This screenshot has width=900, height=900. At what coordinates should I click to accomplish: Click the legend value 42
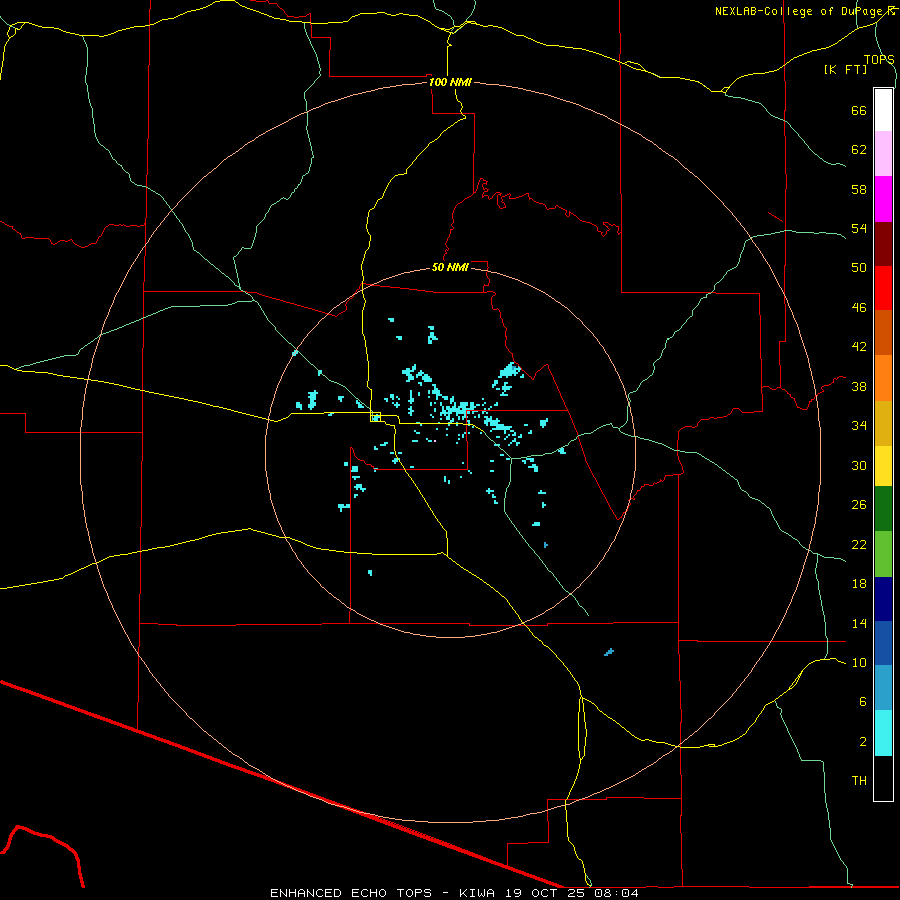point(859,346)
